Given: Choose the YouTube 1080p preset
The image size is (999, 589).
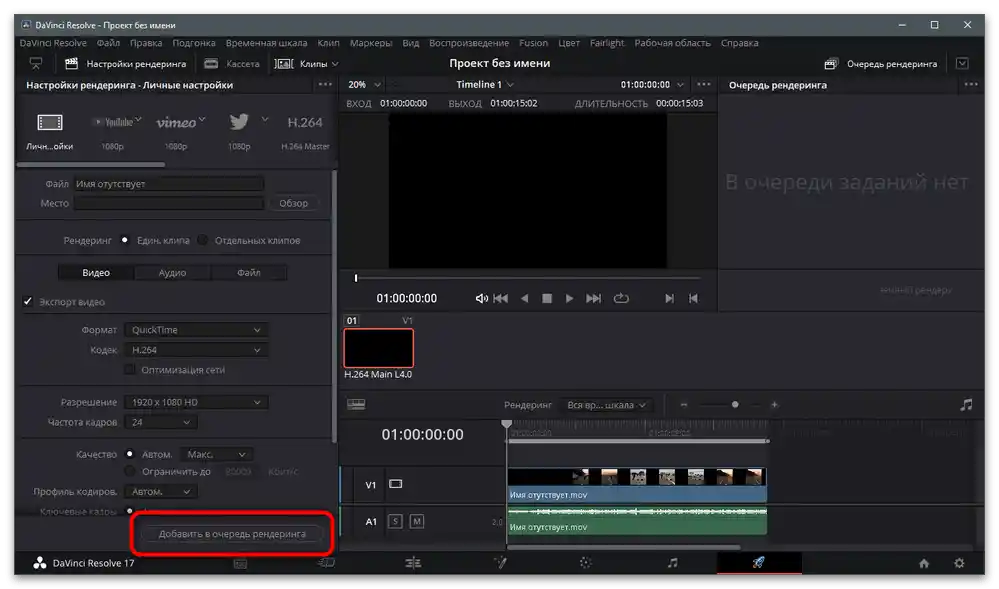Looking at the screenshot, I should pyautogui.click(x=115, y=122).
